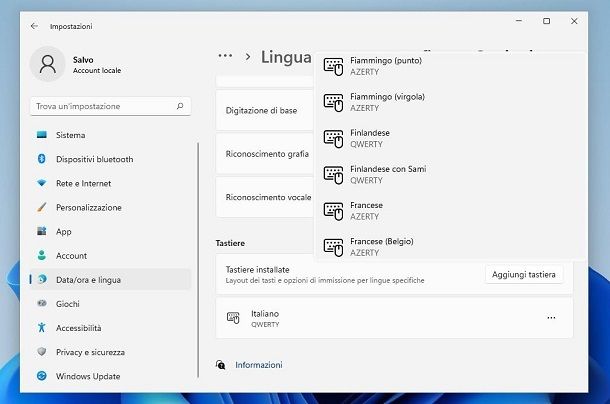
Task: Click Aggiungi tastiera button
Action: click(524, 274)
